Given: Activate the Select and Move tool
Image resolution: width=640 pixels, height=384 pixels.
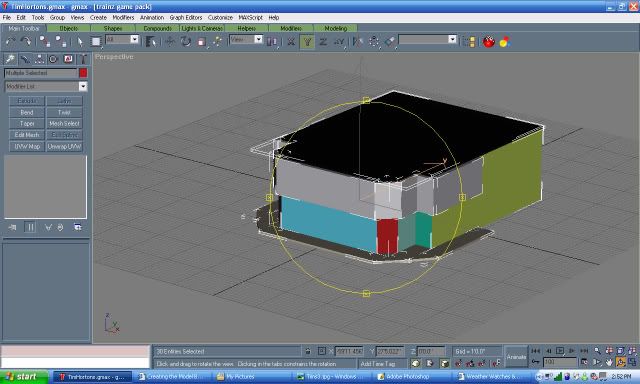Looking at the screenshot, I should 170,41.
